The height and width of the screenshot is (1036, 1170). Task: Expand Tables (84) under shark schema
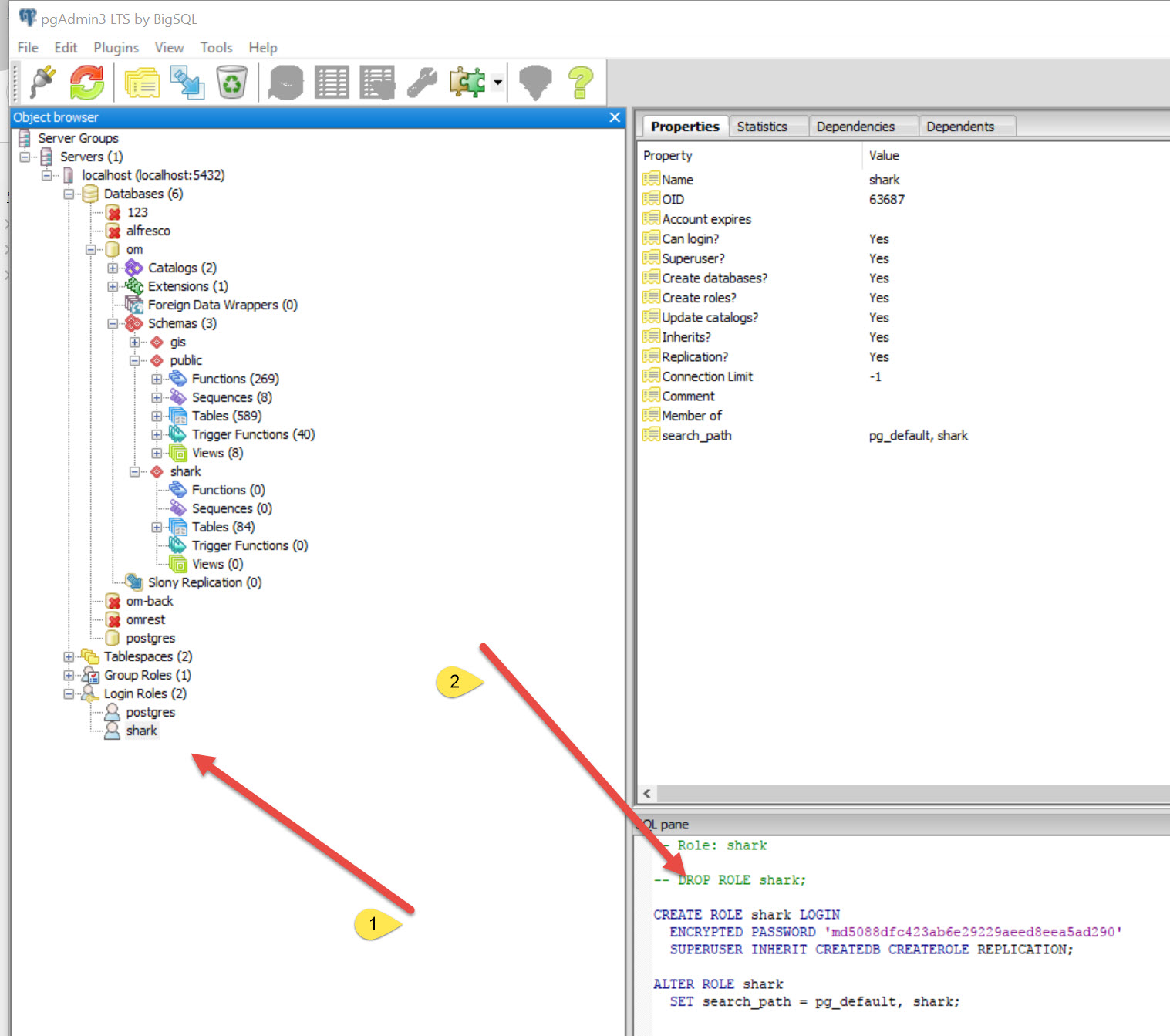coord(157,528)
